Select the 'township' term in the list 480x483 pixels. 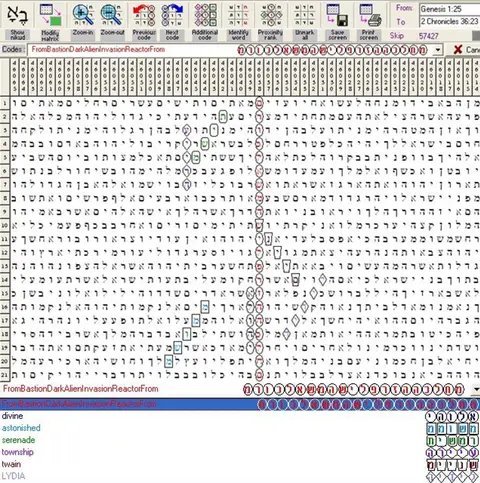(x=18, y=452)
